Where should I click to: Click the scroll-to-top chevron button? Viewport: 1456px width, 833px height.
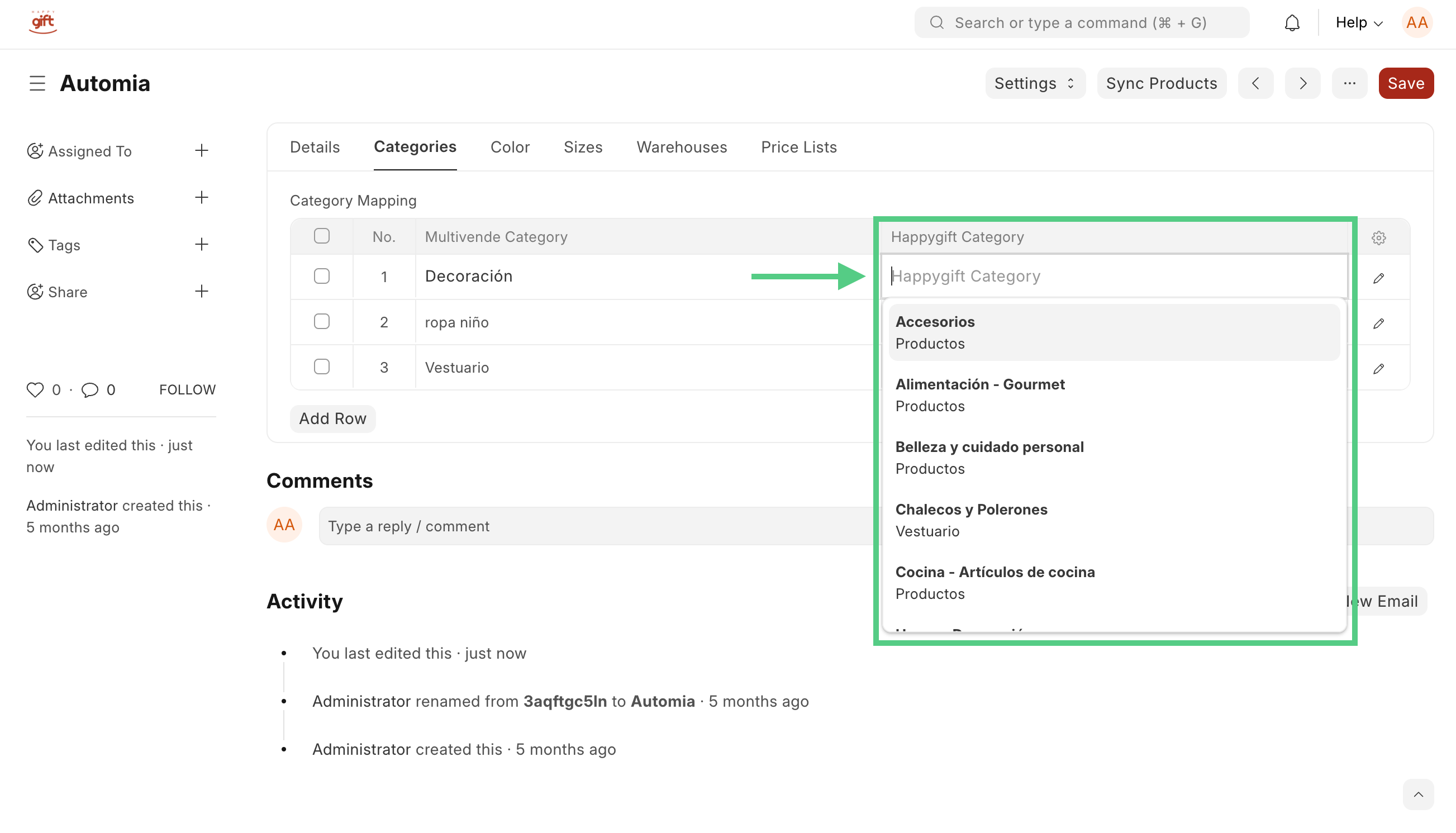[x=1418, y=794]
